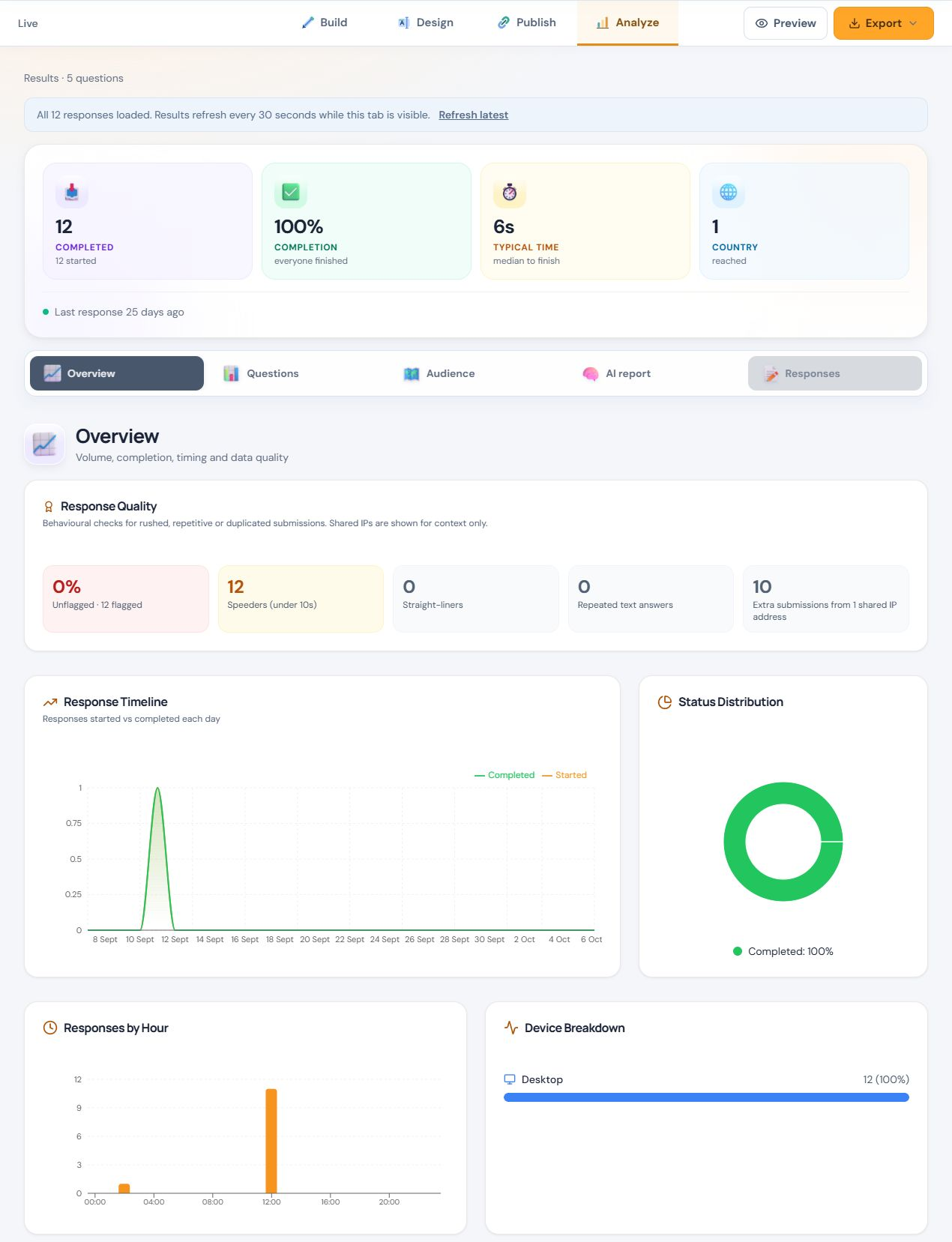Click the Unflagged 0% quality card
Viewport: 952px width, 1242px height.
point(126,599)
